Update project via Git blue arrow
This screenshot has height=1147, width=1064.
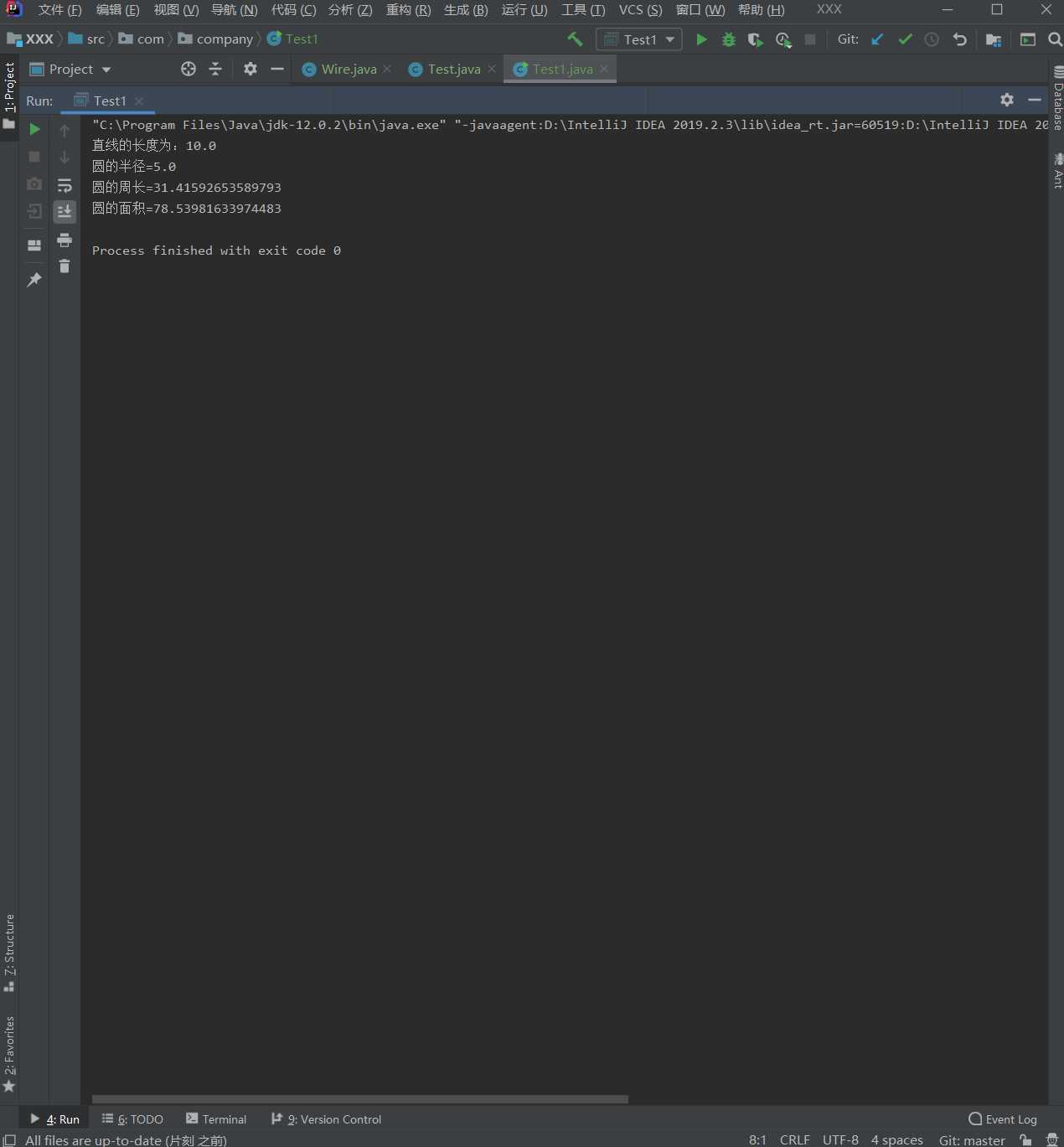pyautogui.click(x=877, y=39)
